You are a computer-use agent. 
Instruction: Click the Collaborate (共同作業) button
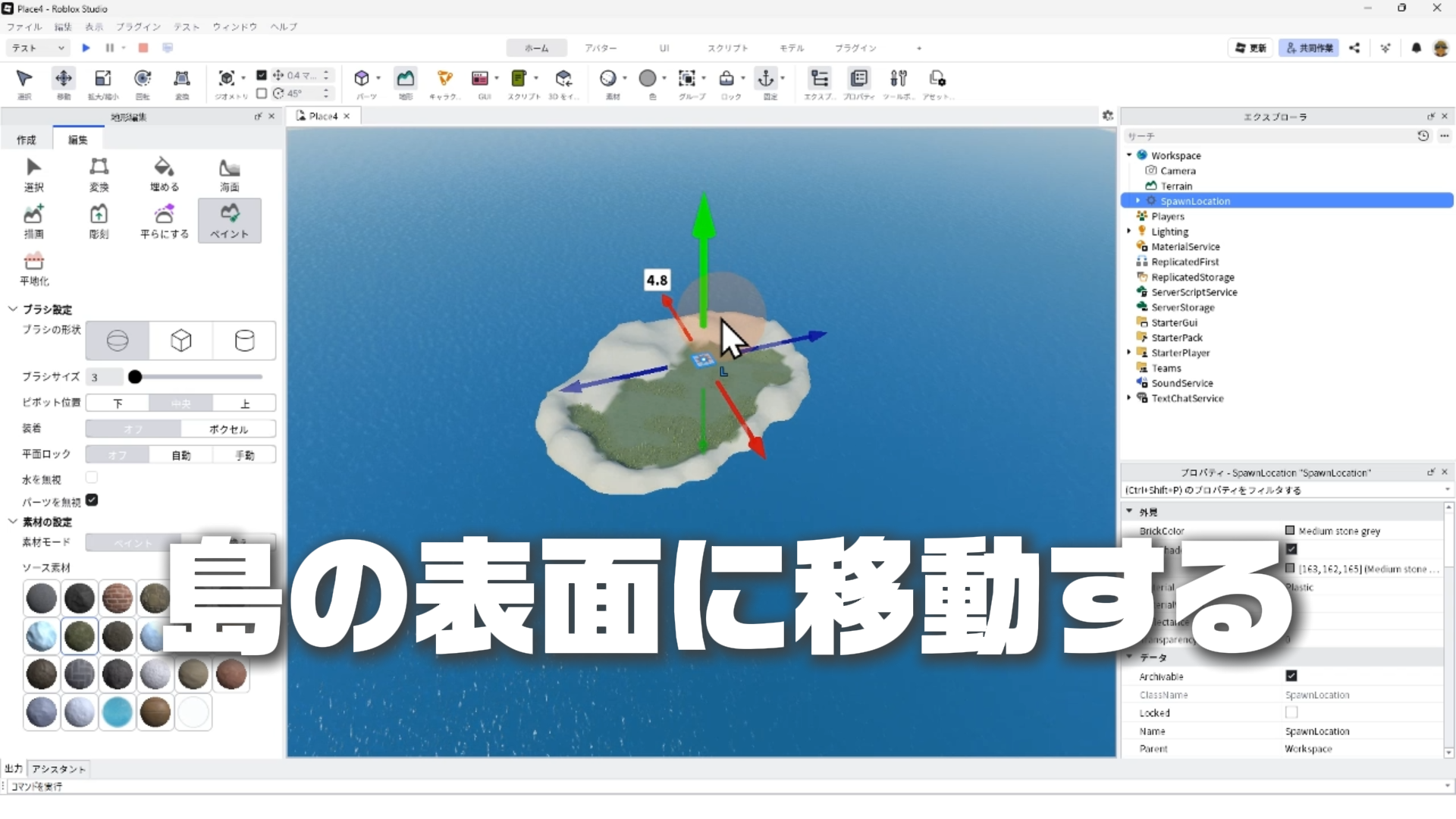pyautogui.click(x=1309, y=48)
